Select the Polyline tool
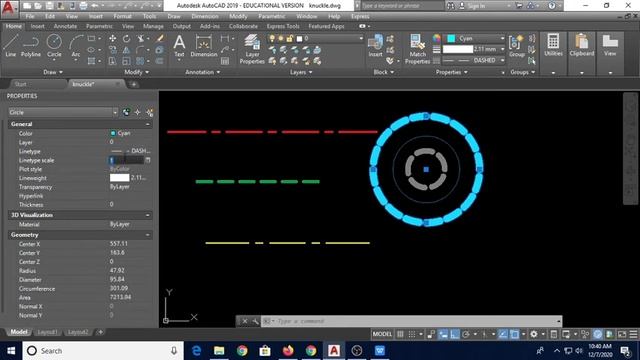This screenshot has height=360, width=640. click(x=31, y=46)
